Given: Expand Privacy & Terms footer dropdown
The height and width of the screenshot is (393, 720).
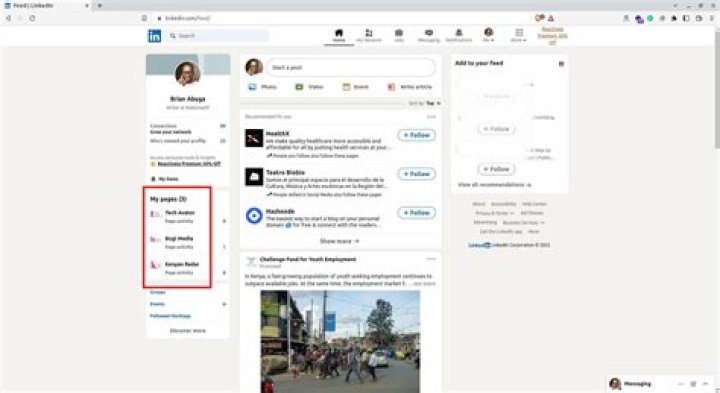Looking at the screenshot, I should (495, 213).
